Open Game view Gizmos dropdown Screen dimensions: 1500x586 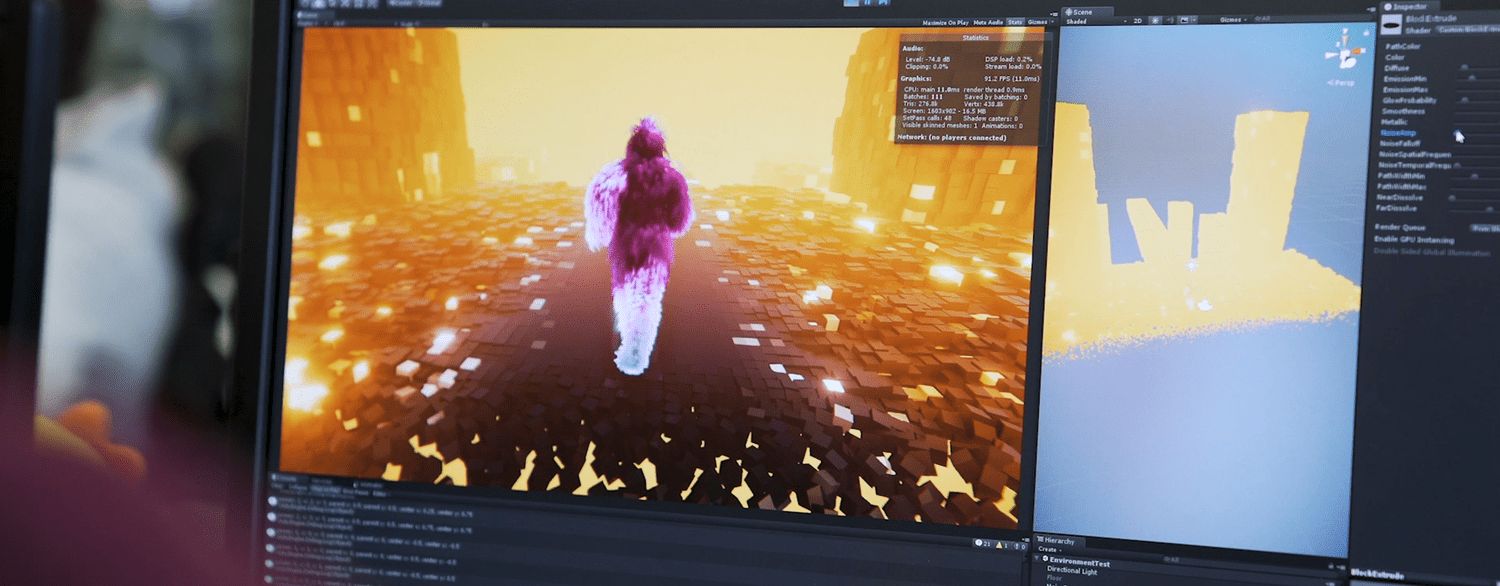point(1040,21)
